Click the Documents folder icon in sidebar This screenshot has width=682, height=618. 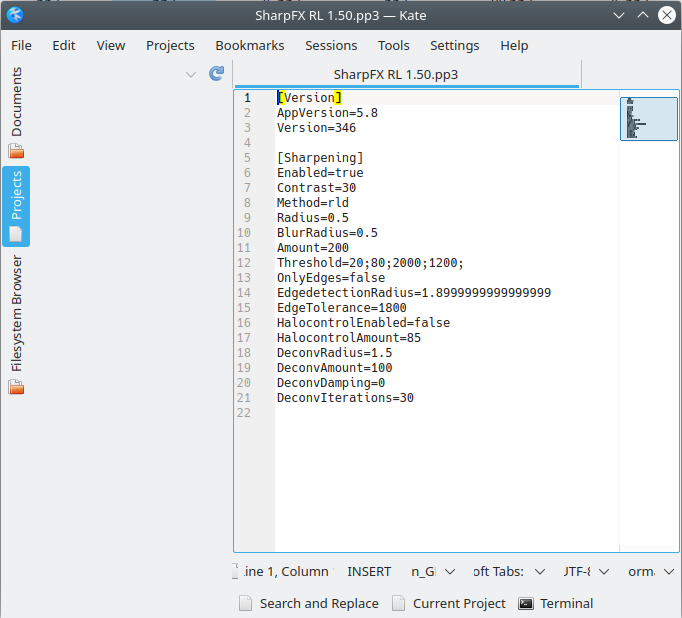(x=16, y=151)
